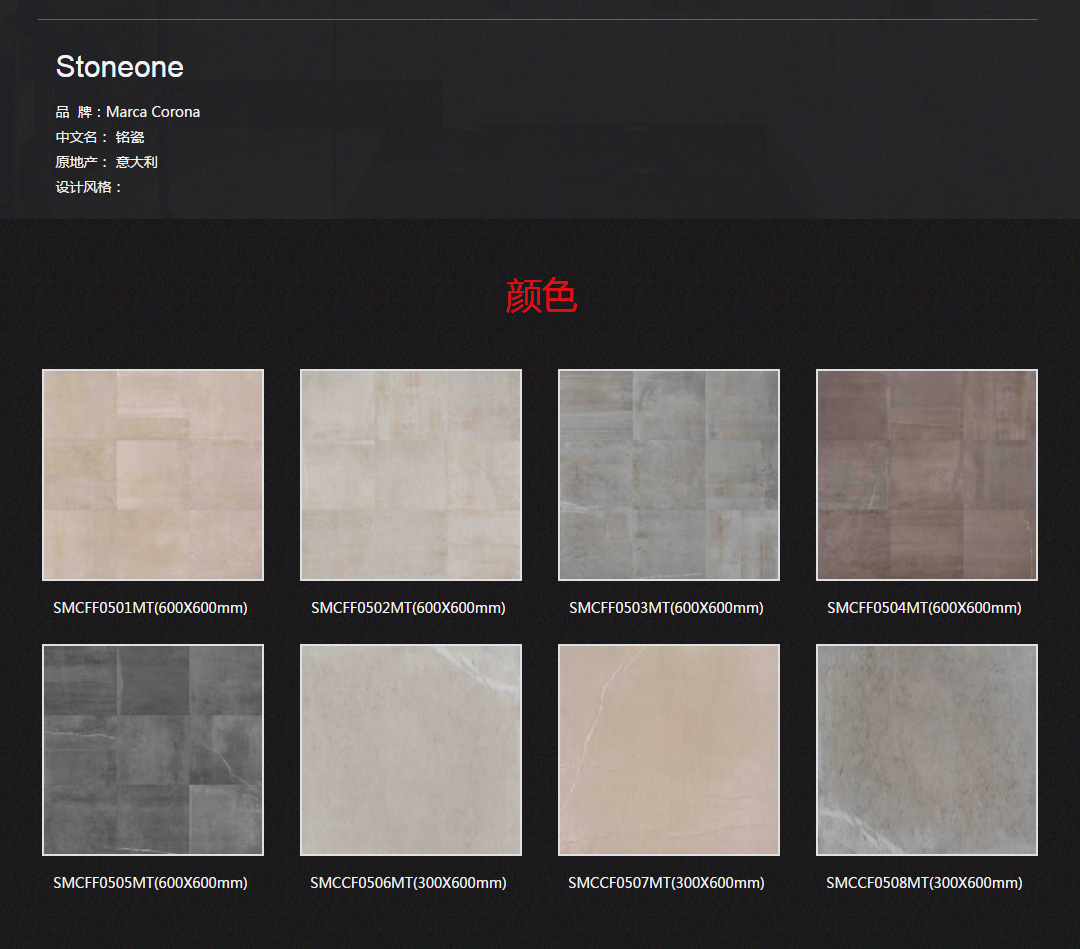Click the SMCFF0502MT(600X600mm) caption text
Viewport: 1080px width, 949px height.
pos(408,608)
